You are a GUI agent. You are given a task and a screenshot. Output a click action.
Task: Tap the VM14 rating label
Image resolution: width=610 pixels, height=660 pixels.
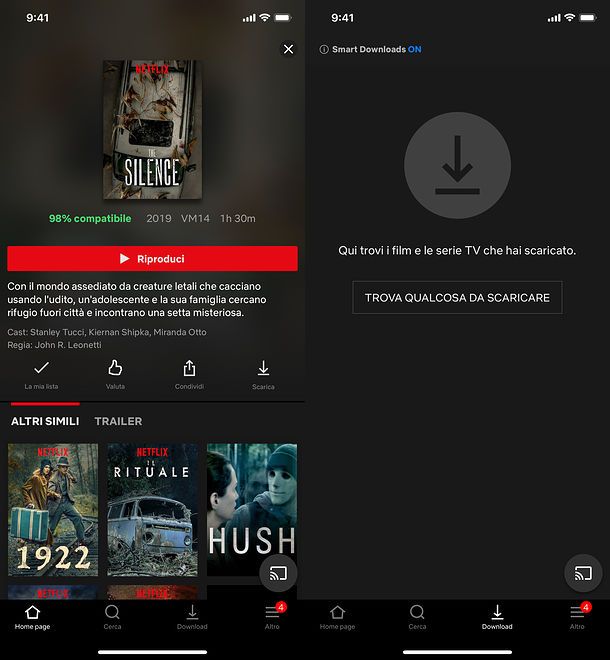(195, 218)
